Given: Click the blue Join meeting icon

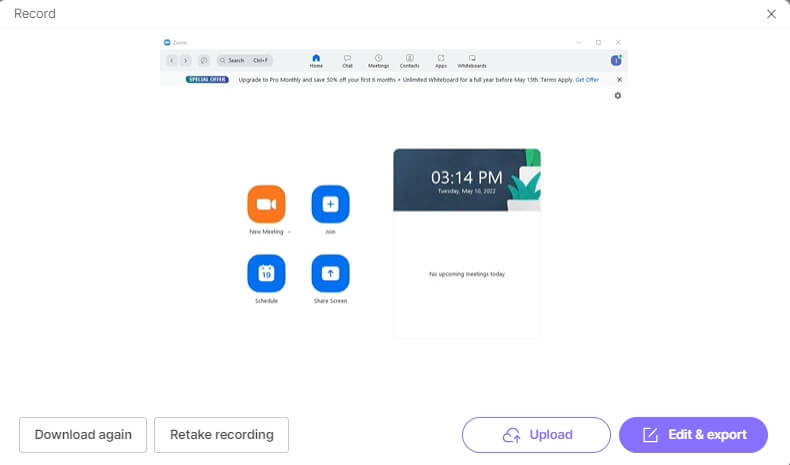Looking at the screenshot, I should [330, 204].
